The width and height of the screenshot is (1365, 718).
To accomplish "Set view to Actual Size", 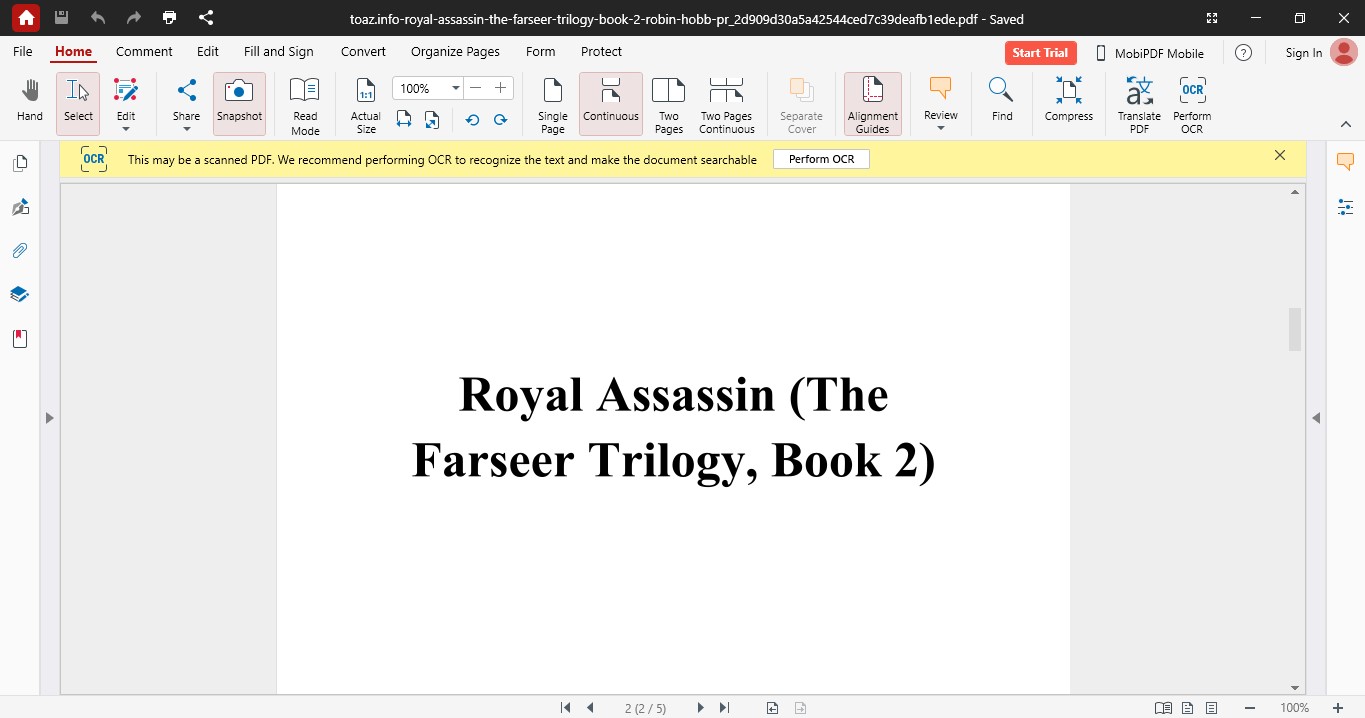I will tap(366, 104).
